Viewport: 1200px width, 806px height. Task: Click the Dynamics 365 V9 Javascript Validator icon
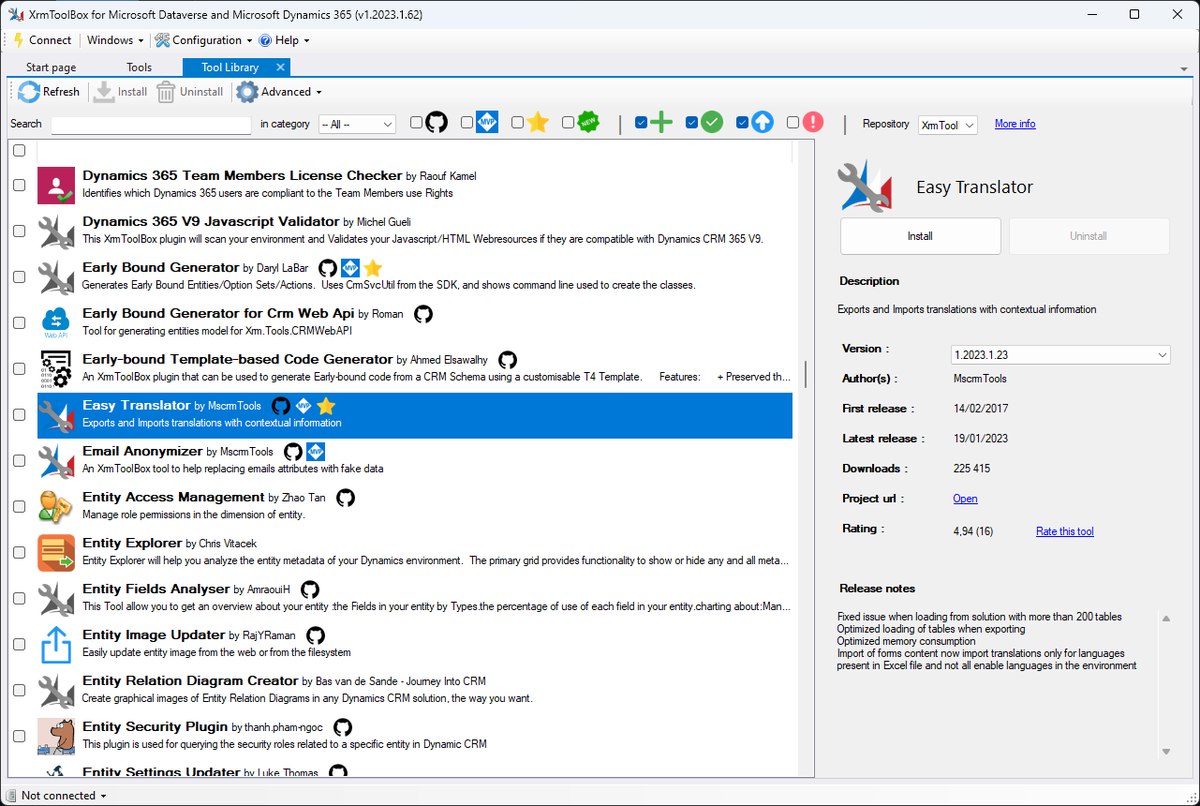tap(57, 231)
